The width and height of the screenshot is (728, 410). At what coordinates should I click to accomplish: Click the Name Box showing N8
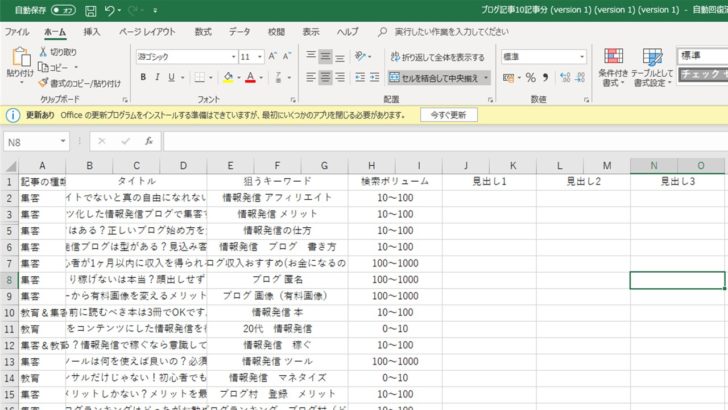pos(36,142)
